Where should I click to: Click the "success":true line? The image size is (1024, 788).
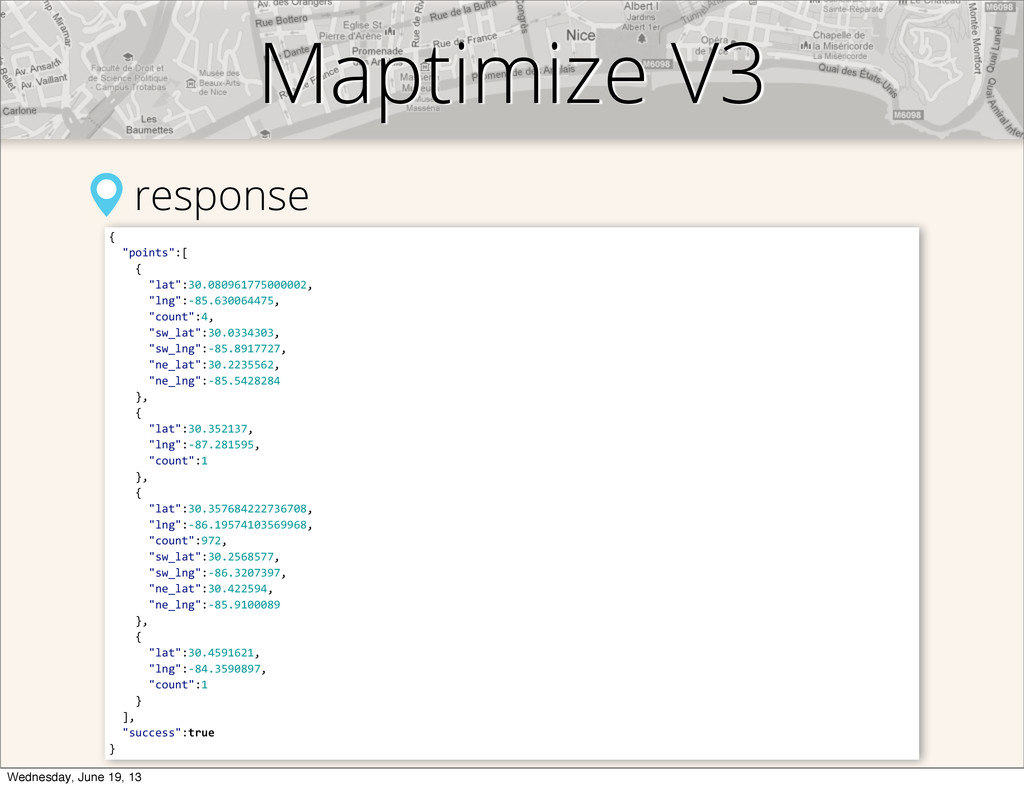click(168, 733)
